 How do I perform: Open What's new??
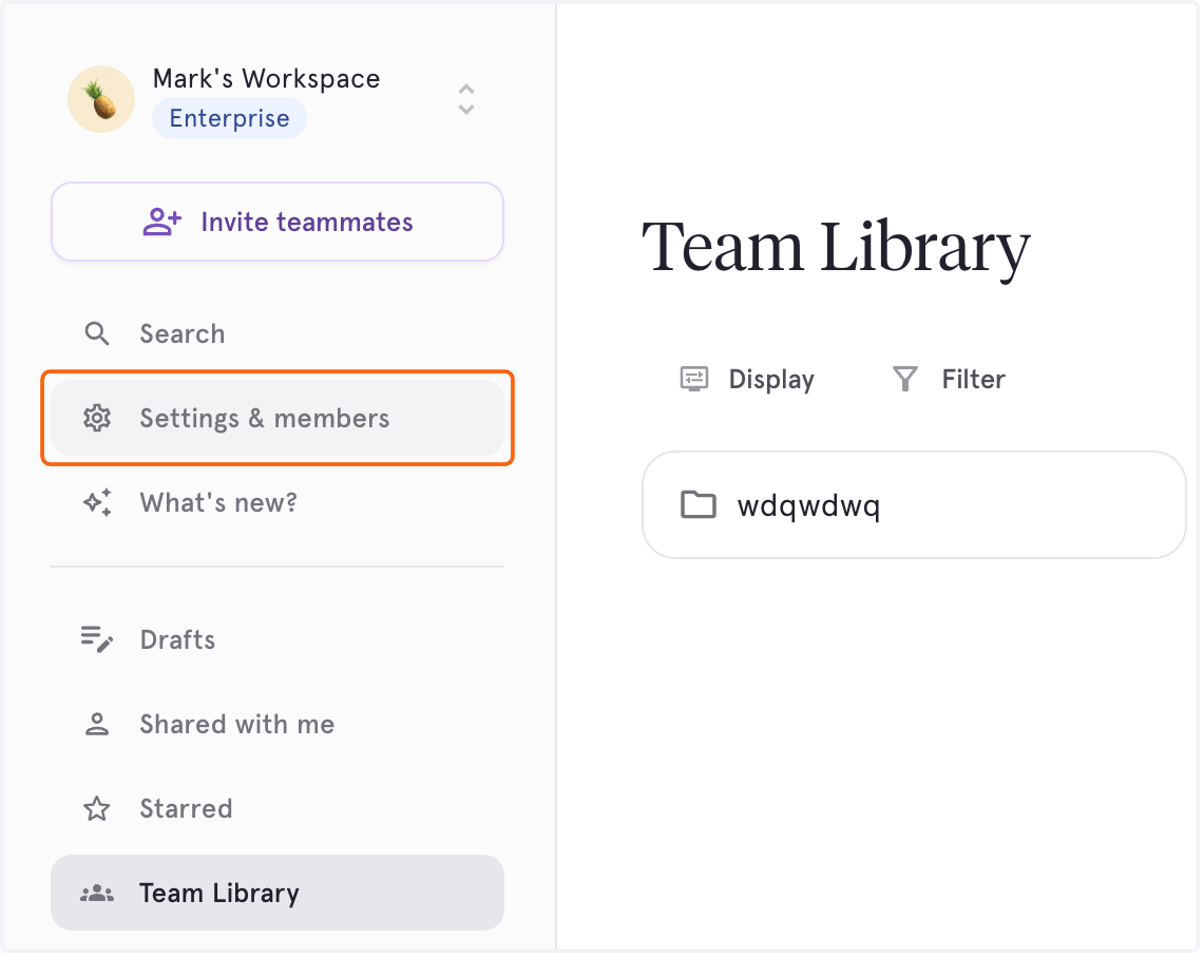pyautogui.click(x=277, y=502)
